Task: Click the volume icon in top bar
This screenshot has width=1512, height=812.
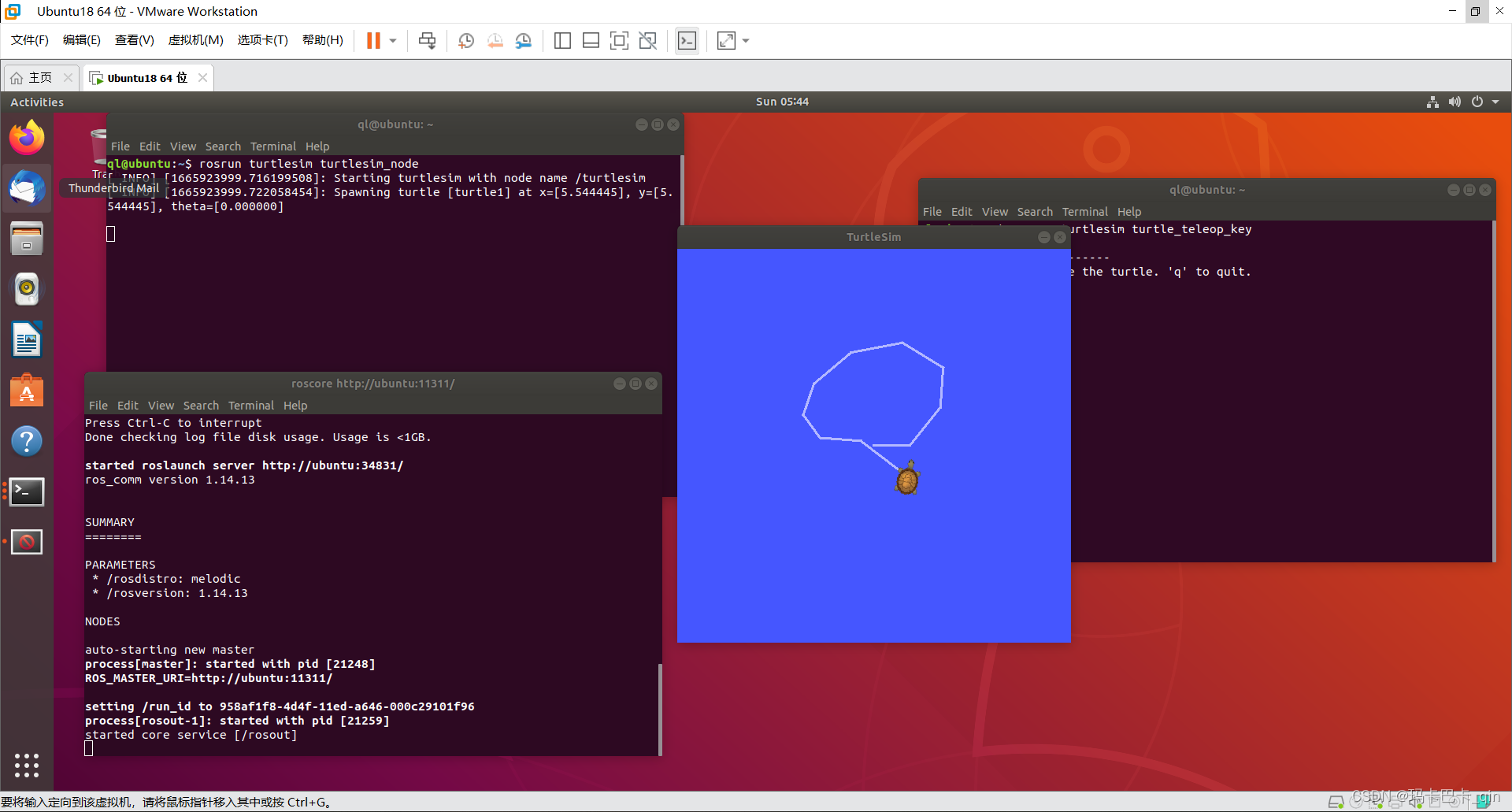Action: tap(1455, 102)
